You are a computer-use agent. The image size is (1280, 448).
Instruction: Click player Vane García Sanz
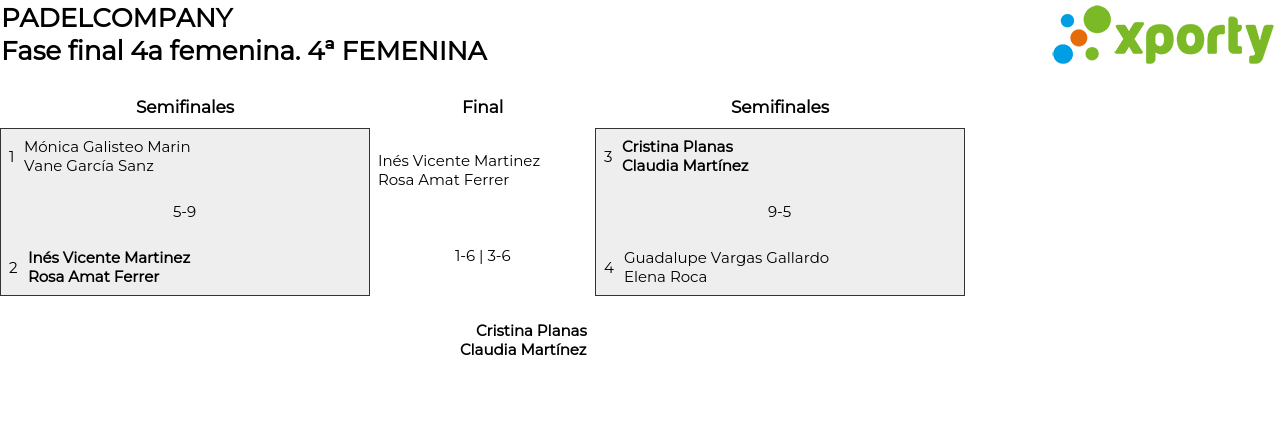tap(89, 166)
